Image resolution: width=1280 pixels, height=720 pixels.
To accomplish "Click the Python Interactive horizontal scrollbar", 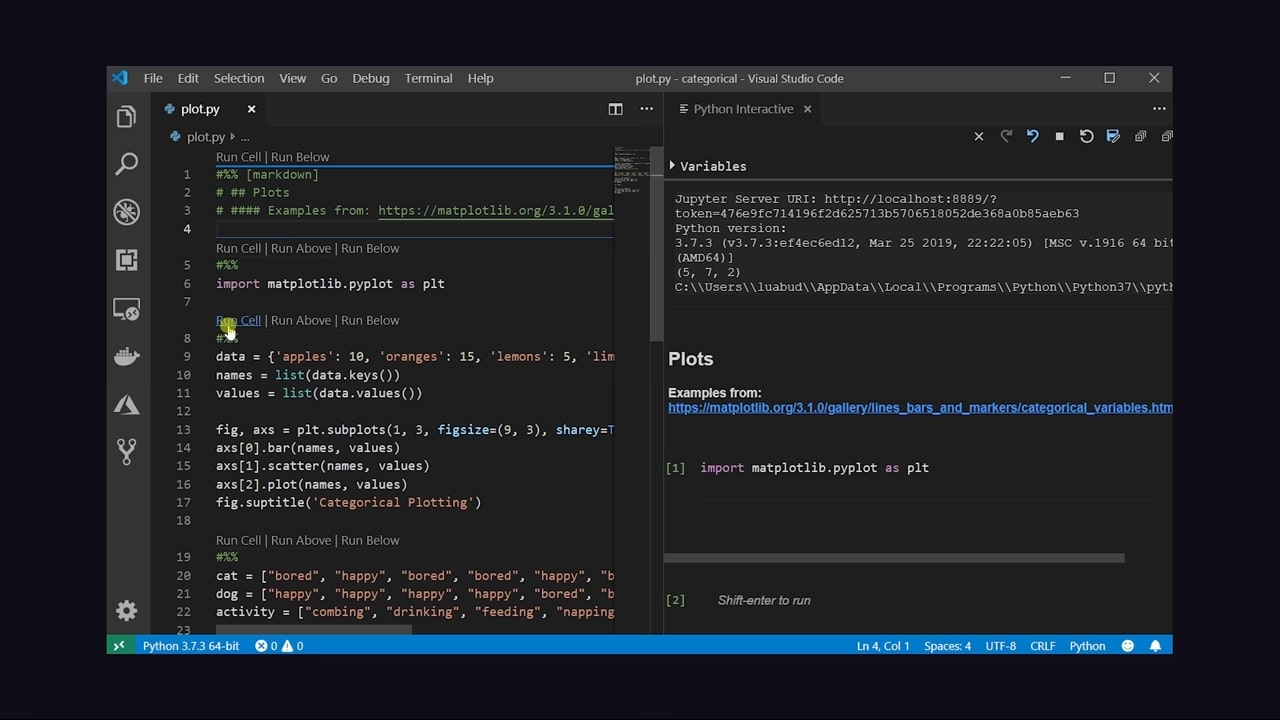I will 894,558.
